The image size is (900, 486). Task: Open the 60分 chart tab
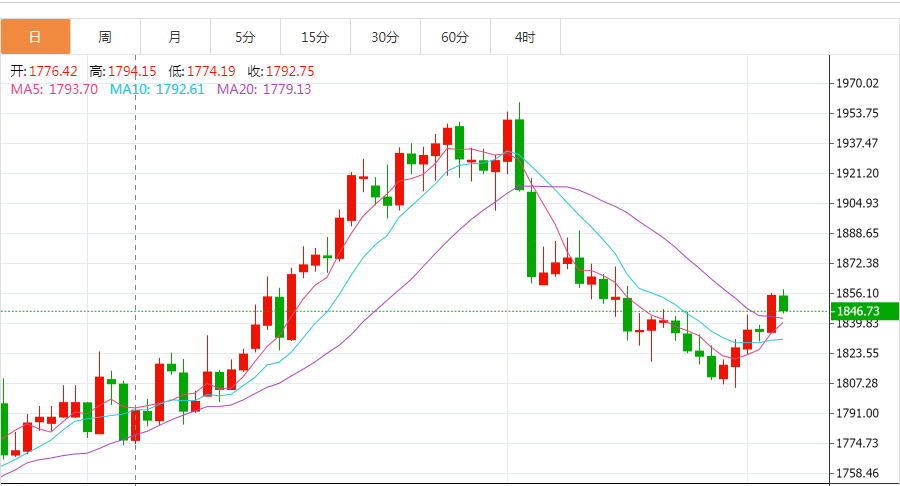coord(455,37)
